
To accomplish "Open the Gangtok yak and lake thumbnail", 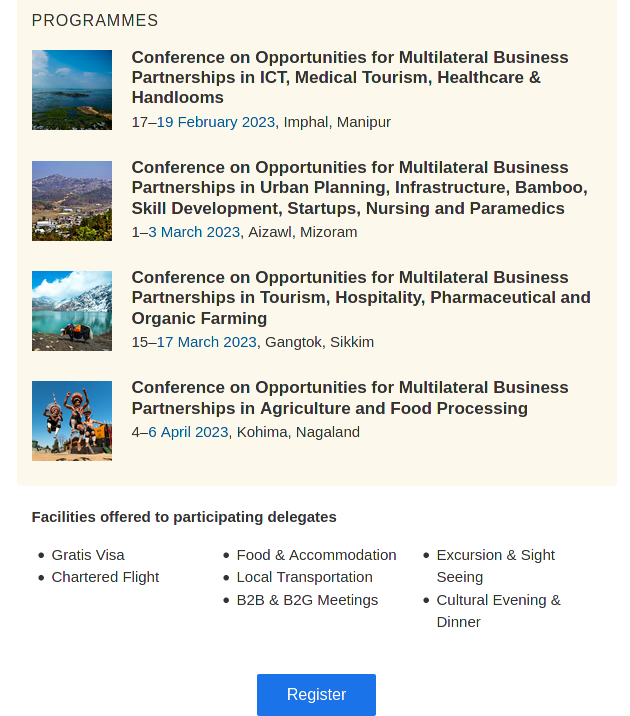I will coord(72,311).
